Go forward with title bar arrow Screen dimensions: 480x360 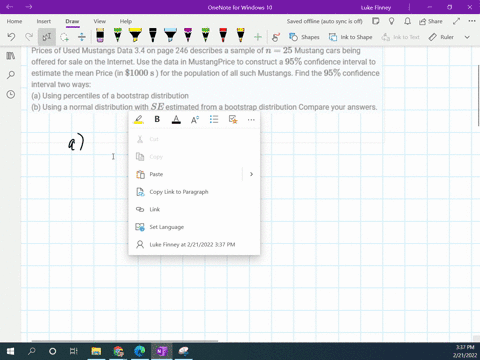[29, 7]
